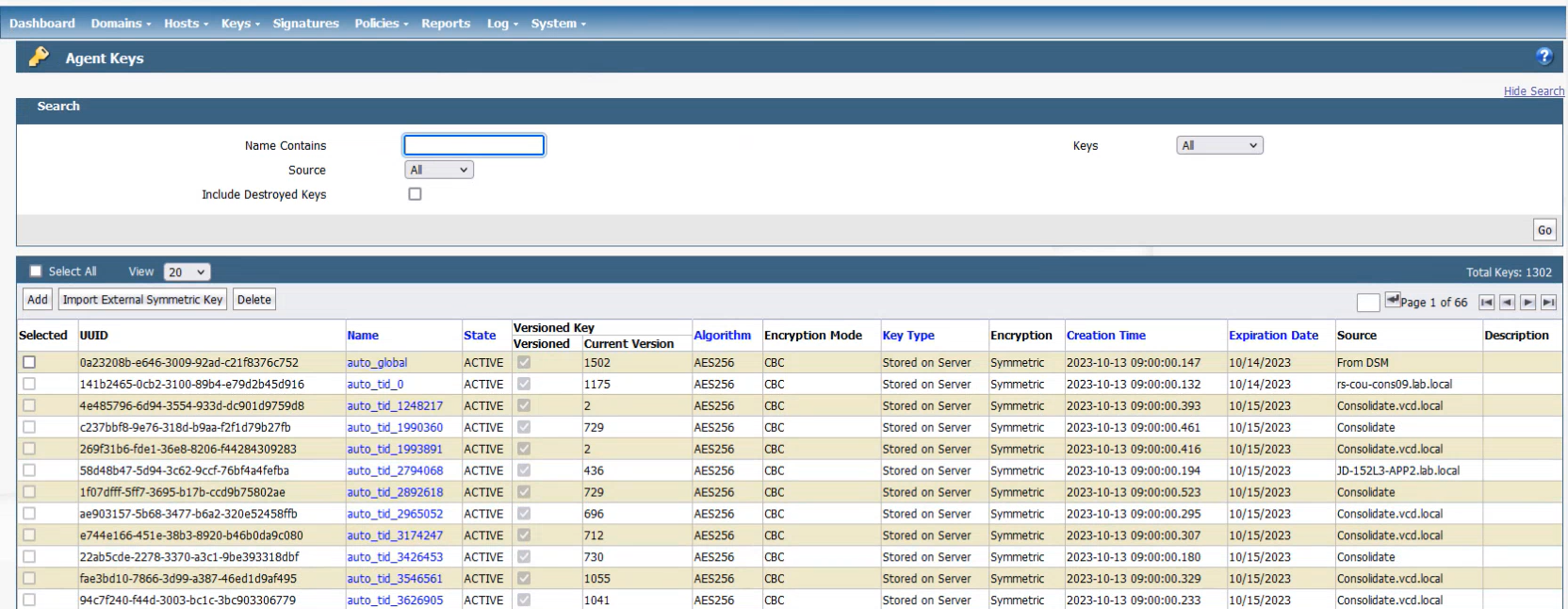Viewport: 1568px width, 609px height.
Task: Go to first page navigation arrow
Action: tap(1486, 303)
